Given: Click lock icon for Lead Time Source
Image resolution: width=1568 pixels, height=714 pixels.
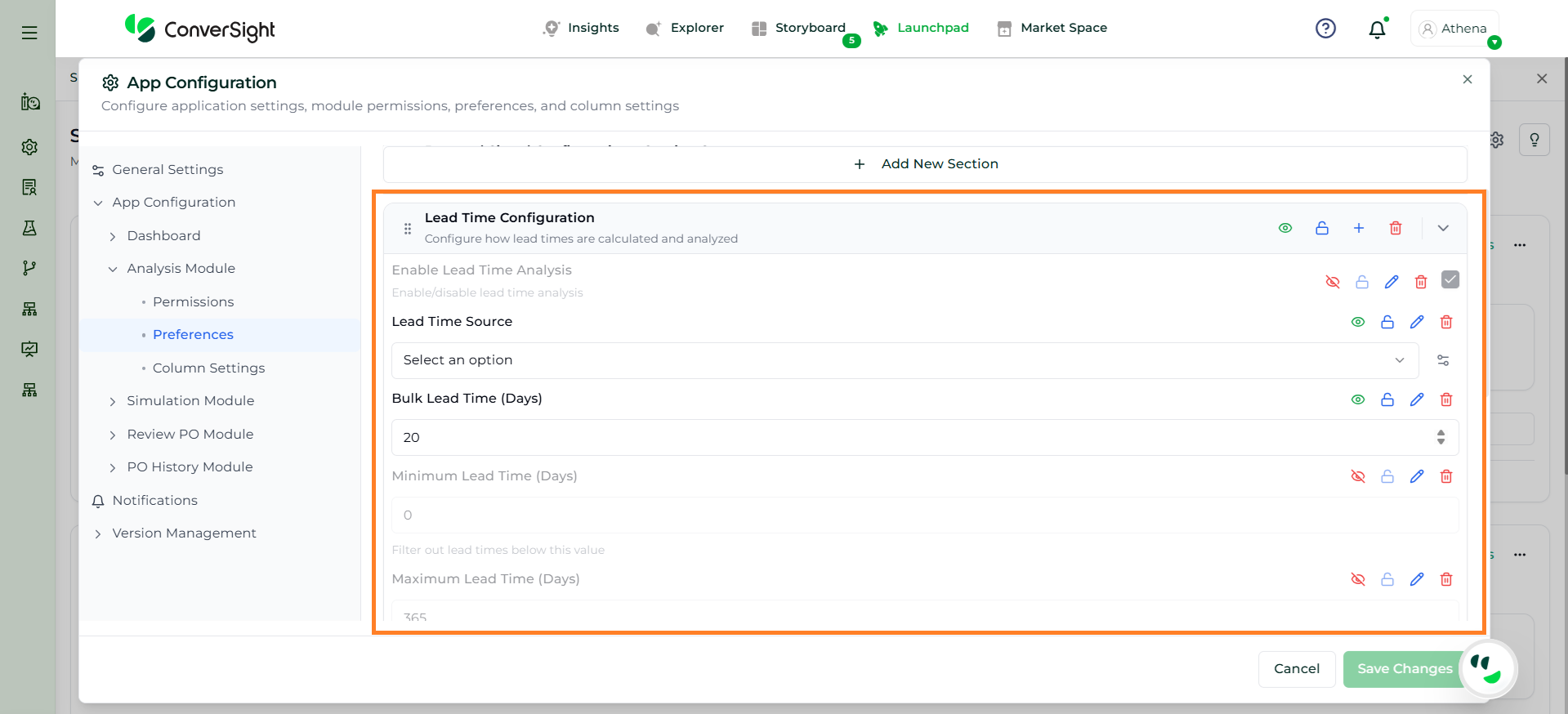Looking at the screenshot, I should pyautogui.click(x=1387, y=322).
